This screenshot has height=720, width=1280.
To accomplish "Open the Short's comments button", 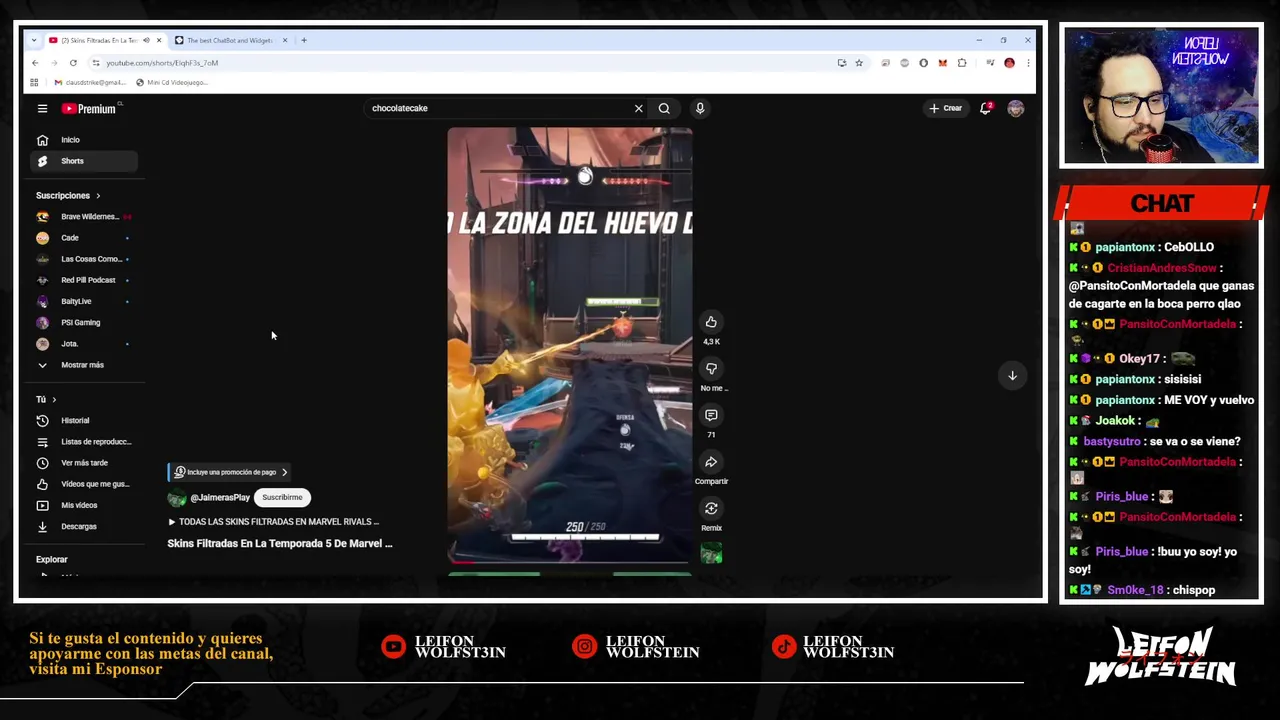I will click(x=711, y=415).
